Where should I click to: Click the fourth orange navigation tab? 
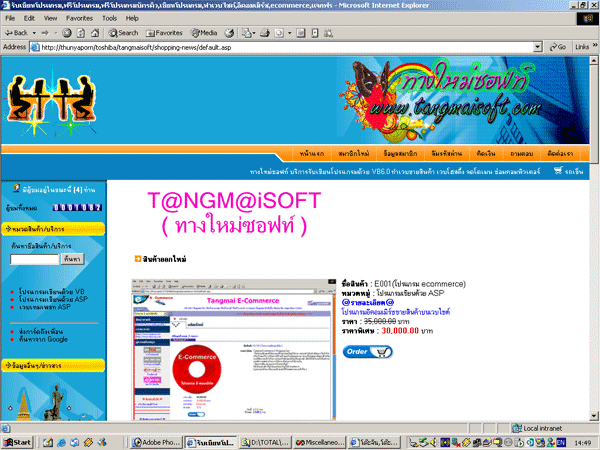coord(447,154)
